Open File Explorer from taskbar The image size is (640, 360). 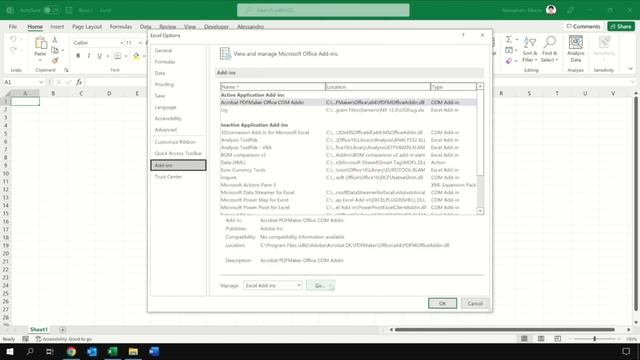pos(133,351)
